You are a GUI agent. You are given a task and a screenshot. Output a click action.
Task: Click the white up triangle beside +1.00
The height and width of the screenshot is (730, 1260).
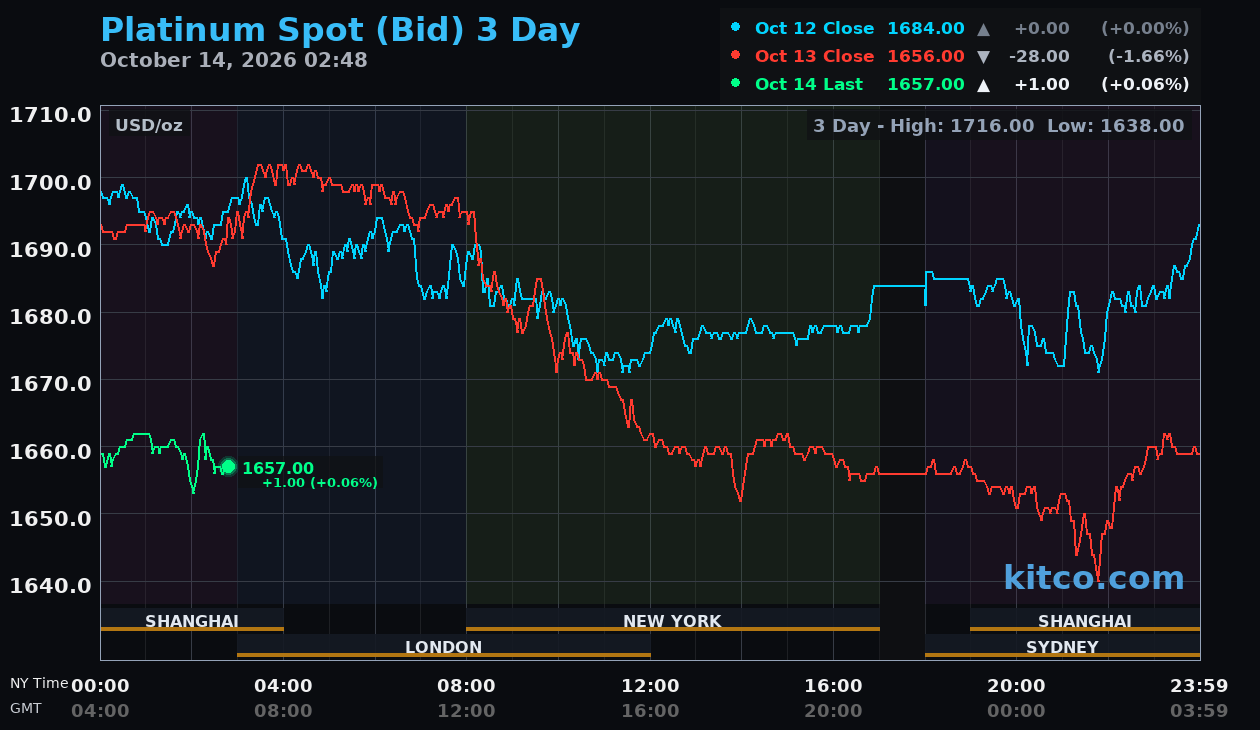pyautogui.click(x=984, y=84)
